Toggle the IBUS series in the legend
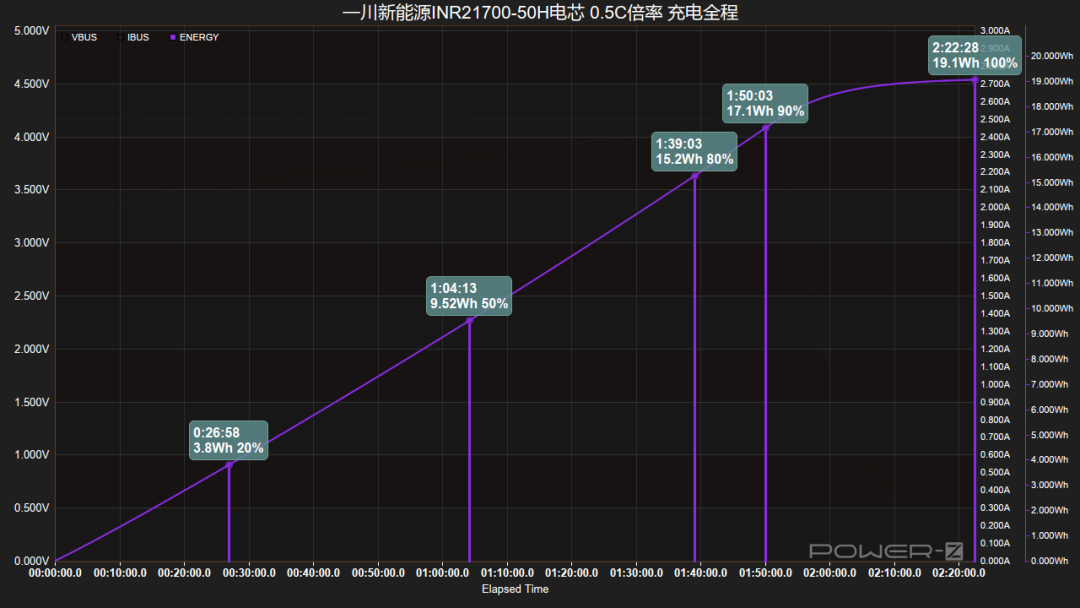The image size is (1080, 608). coord(134,37)
